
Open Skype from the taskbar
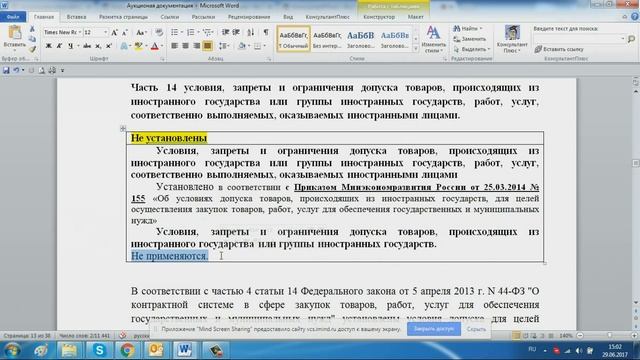click(x=99, y=350)
